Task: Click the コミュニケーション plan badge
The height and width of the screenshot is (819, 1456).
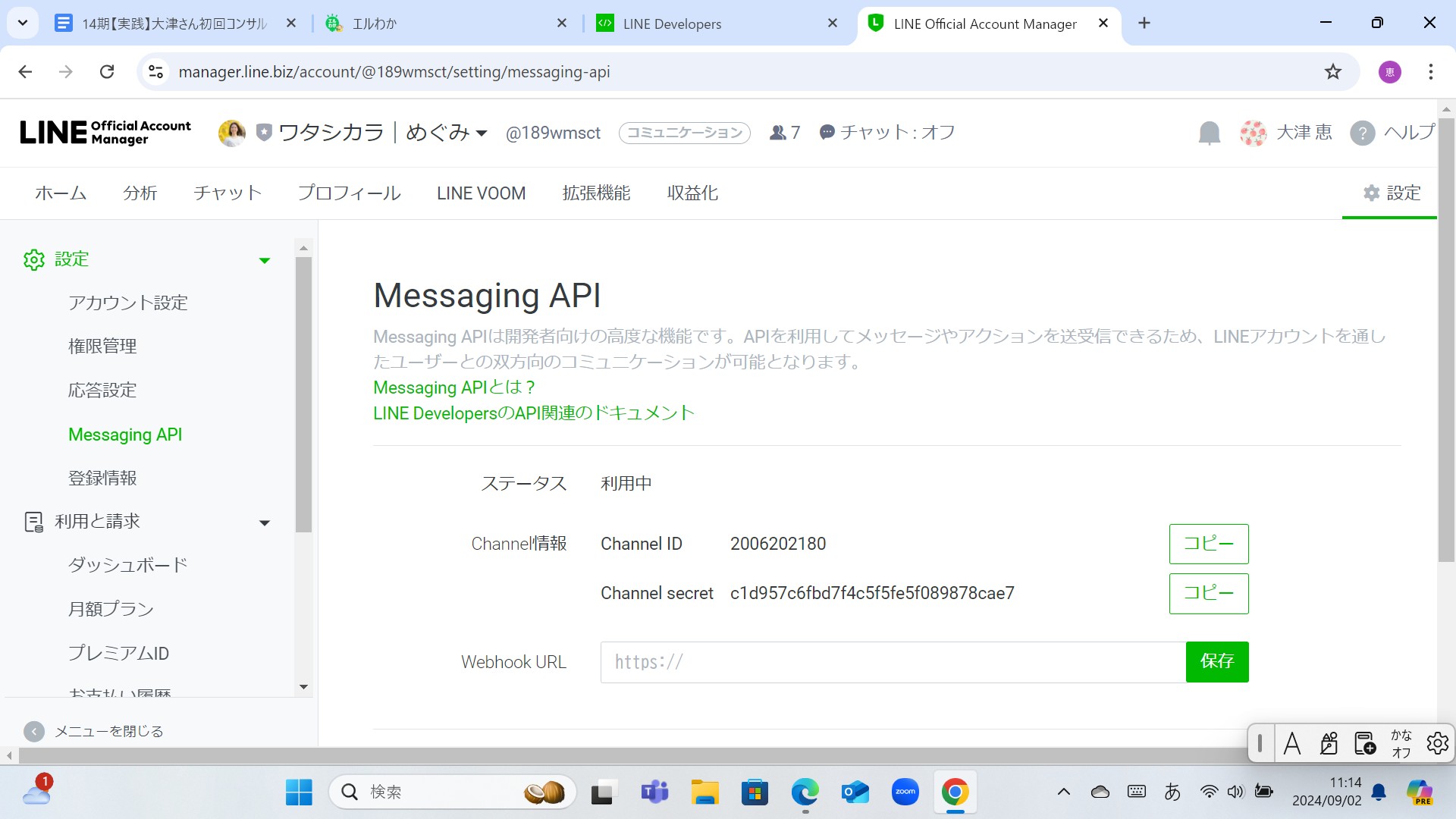Action: click(x=685, y=133)
